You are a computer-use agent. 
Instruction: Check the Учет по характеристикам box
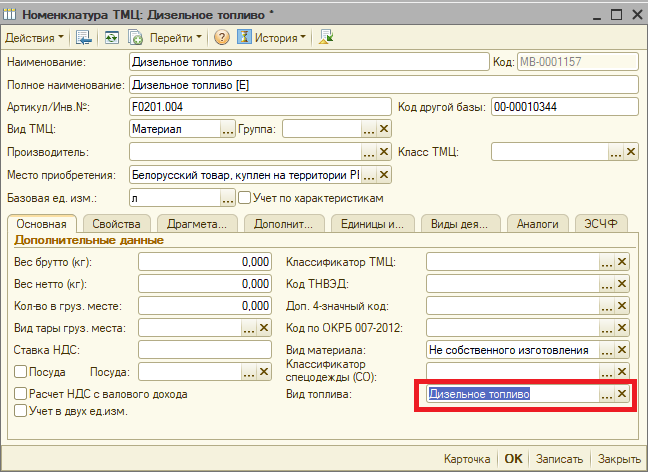tap(245, 197)
